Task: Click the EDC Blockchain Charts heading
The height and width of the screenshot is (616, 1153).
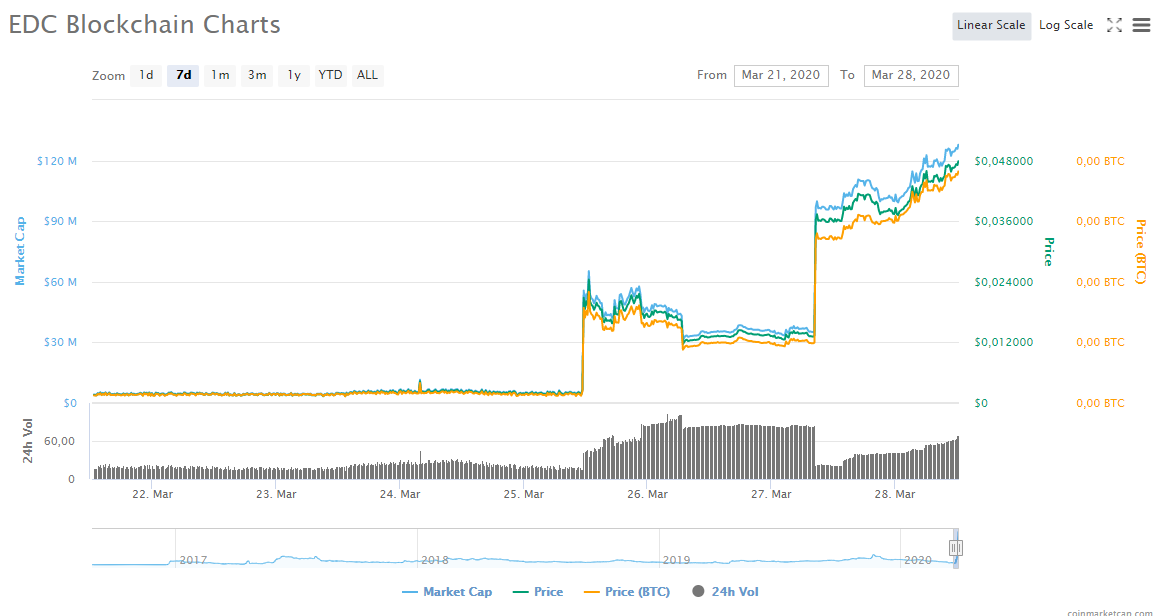Action: pyautogui.click(x=145, y=24)
